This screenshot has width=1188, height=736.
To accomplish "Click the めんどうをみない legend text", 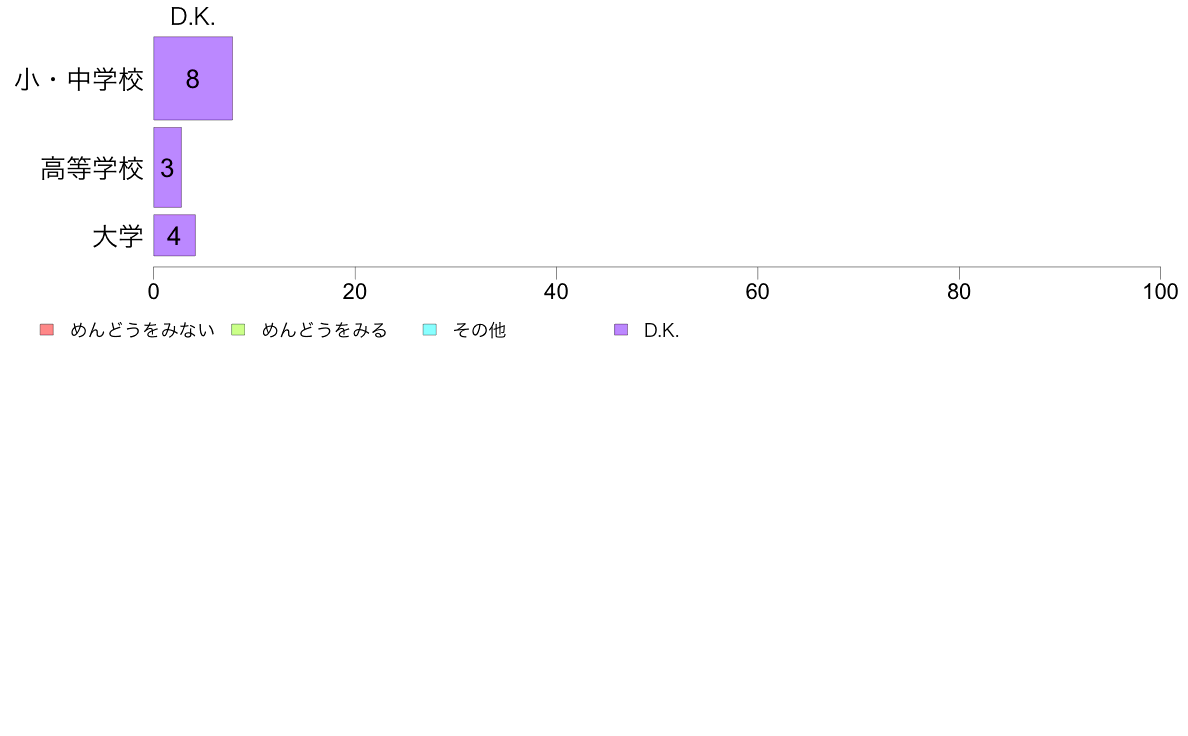I will pos(142,330).
